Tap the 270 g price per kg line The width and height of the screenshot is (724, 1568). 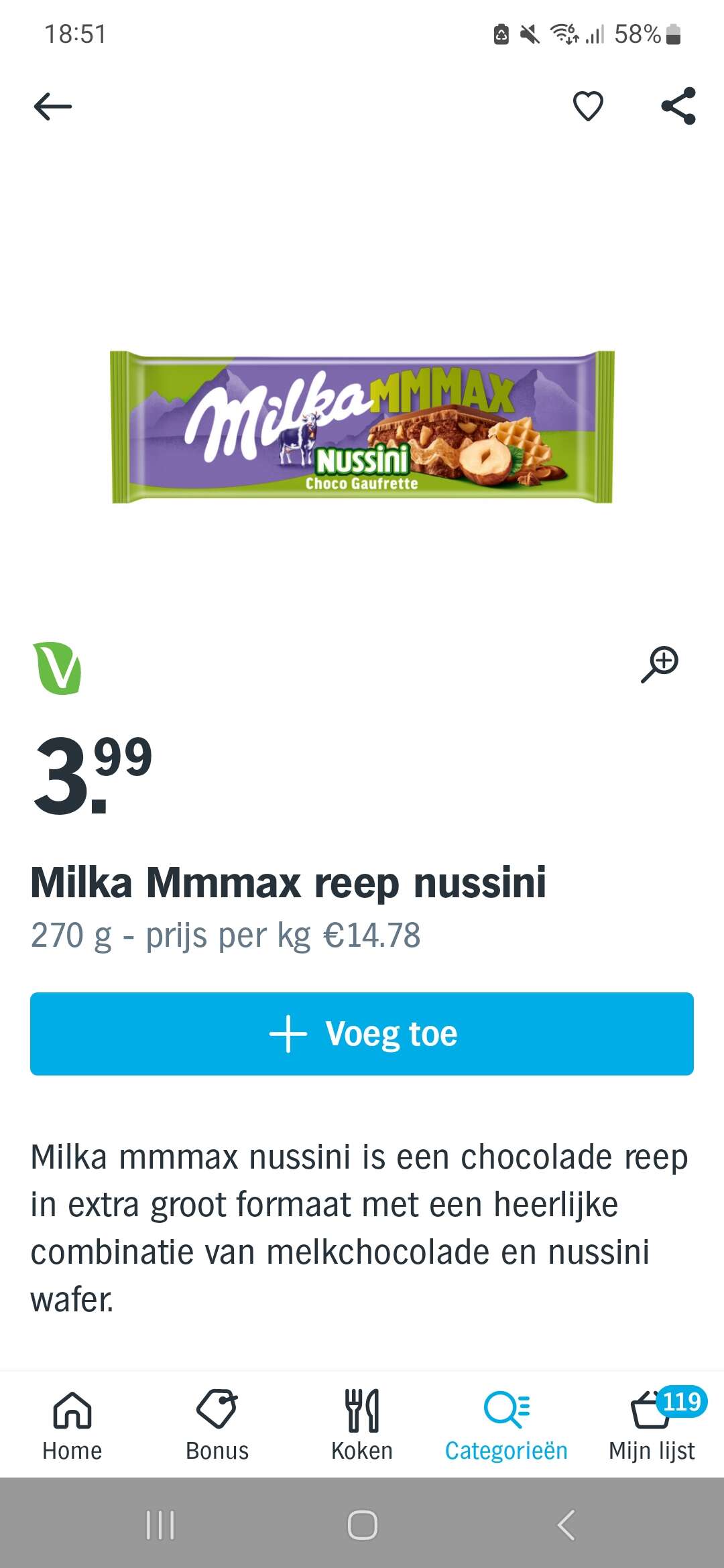[x=226, y=935]
